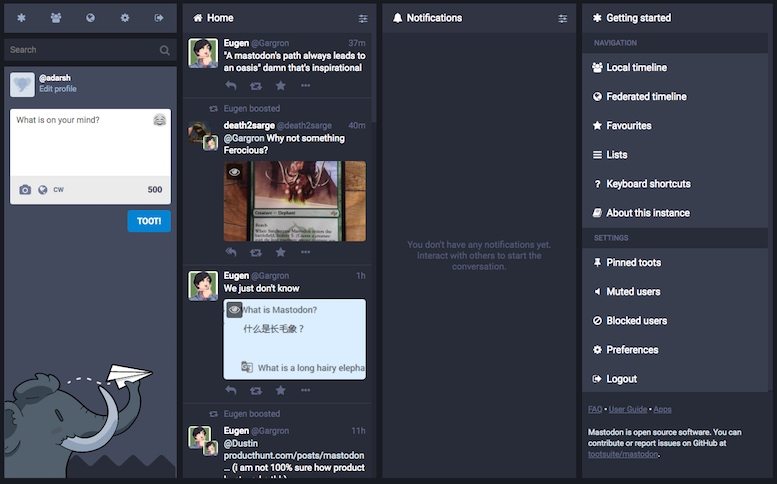Screen dimensions: 777x484
Task: Toggle the CW content warning
Action: point(59,190)
